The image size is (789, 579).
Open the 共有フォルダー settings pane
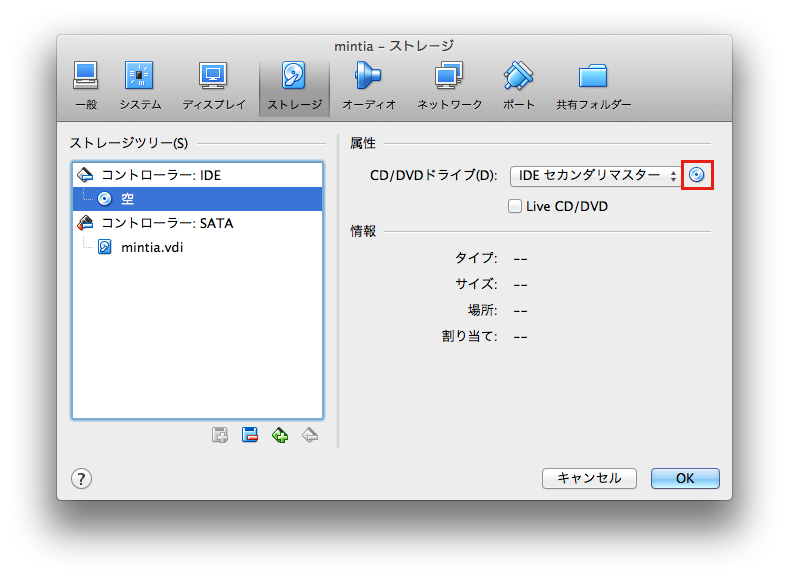593,85
